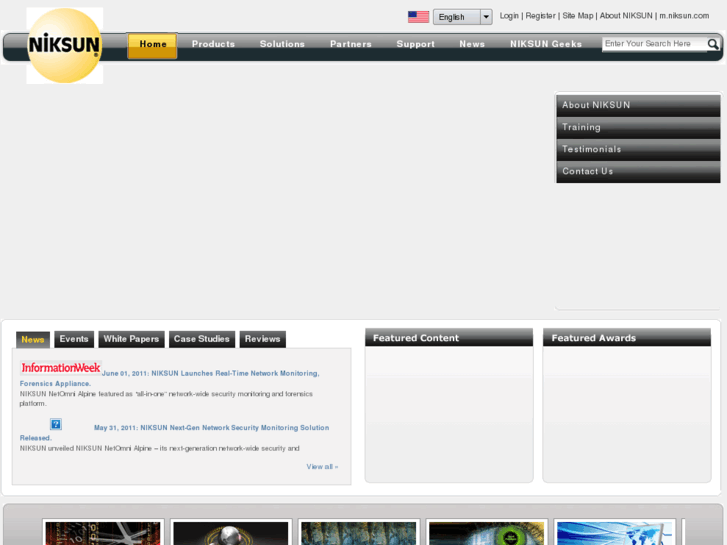Image resolution: width=727 pixels, height=545 pixels.
Task: Click the About NIKSUN top link
Action: pyautogui.click(x=626, y=16)
